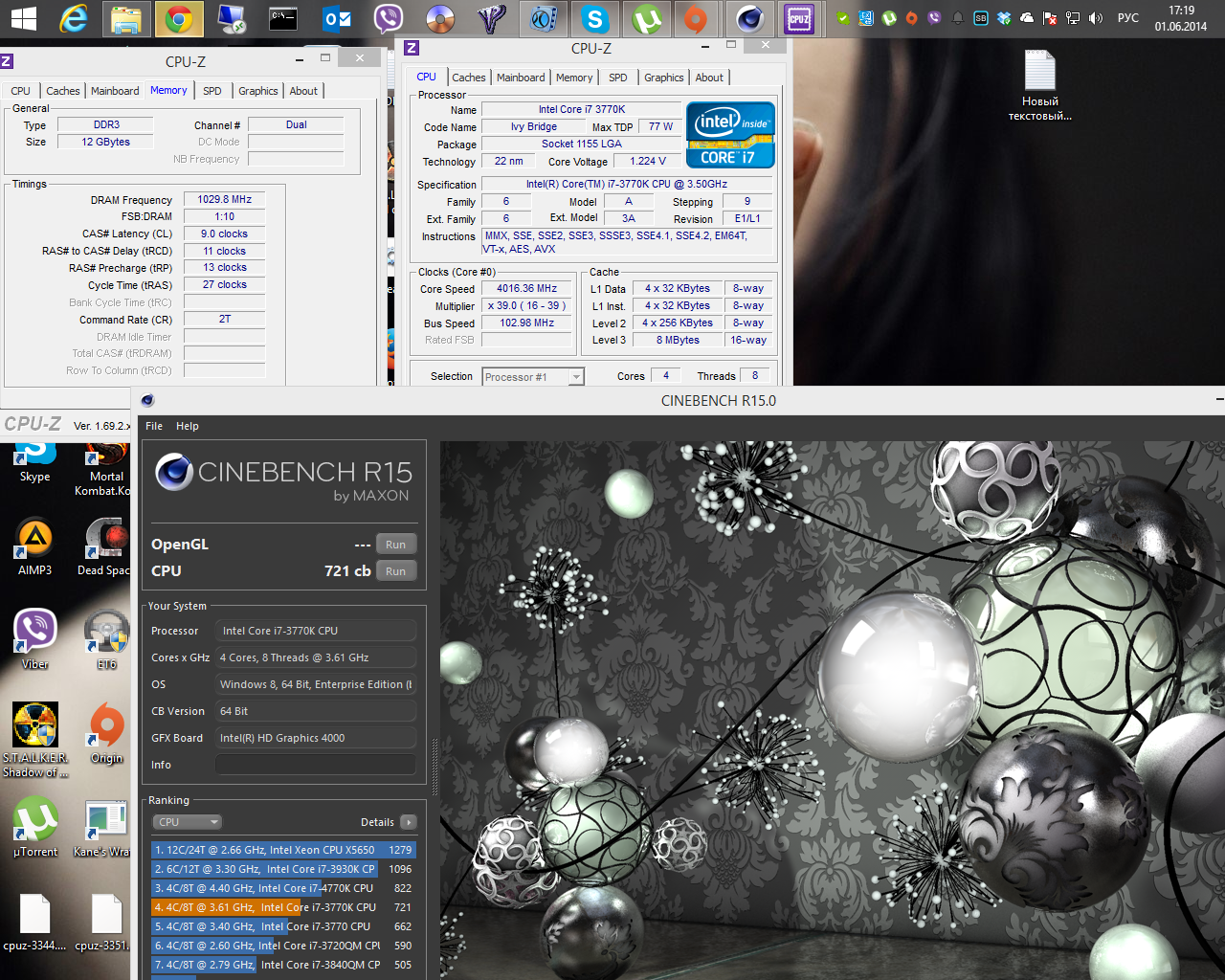Open the Caches tab in CPU-Z memory window

[63, 91]
